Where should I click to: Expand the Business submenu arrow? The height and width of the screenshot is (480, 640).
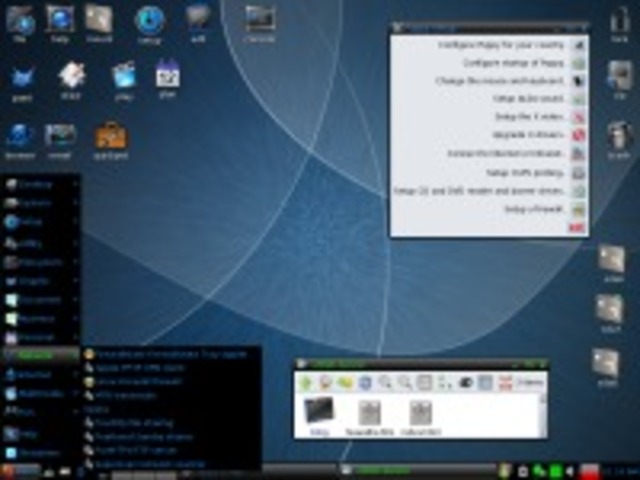[x=76, y=318]
